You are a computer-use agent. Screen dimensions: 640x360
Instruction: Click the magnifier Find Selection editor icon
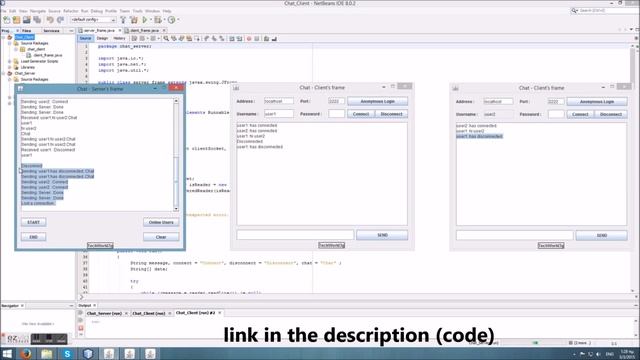click(x=166, y=38)
